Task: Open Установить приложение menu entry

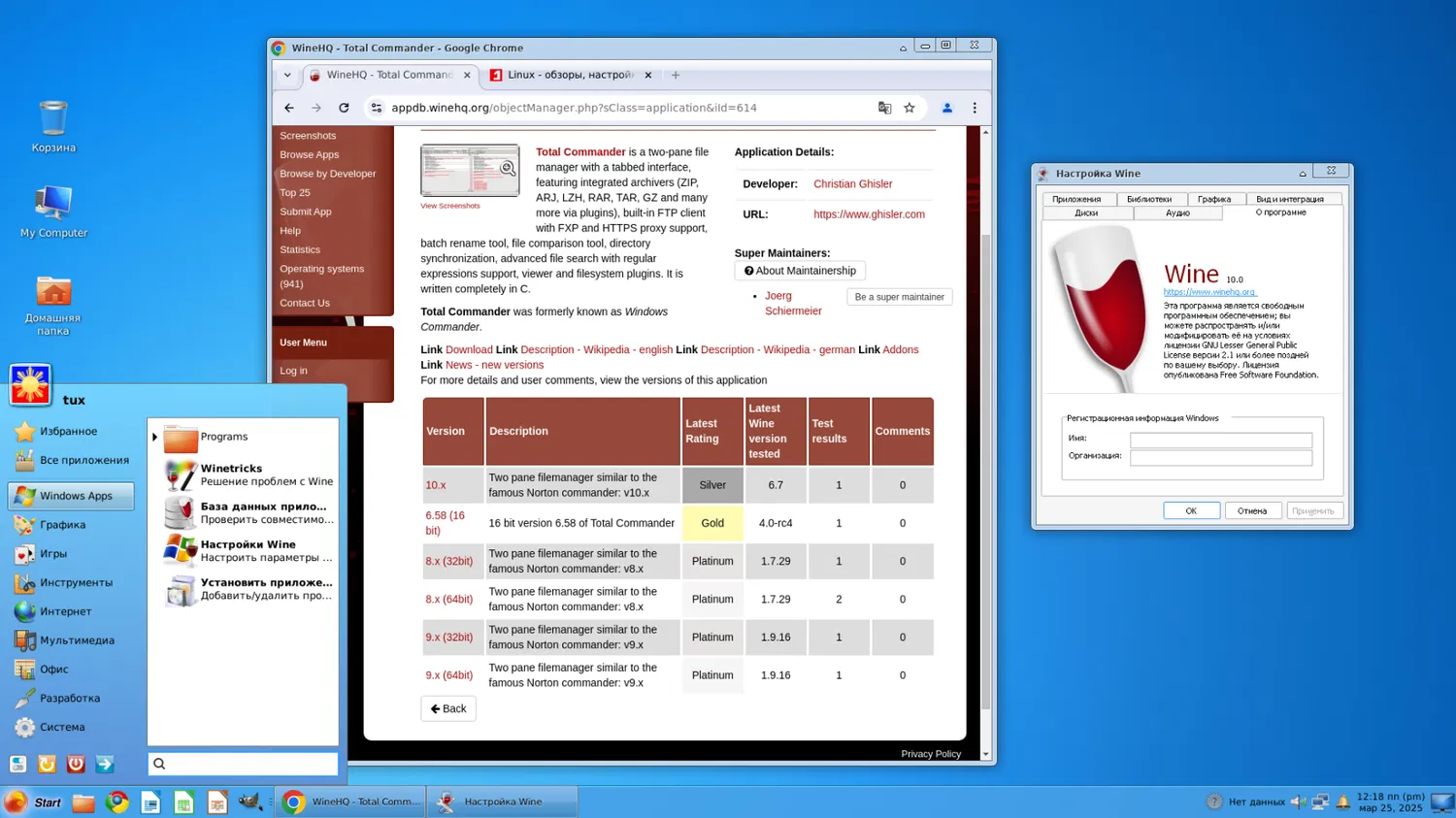Action: tap(249, 589)
